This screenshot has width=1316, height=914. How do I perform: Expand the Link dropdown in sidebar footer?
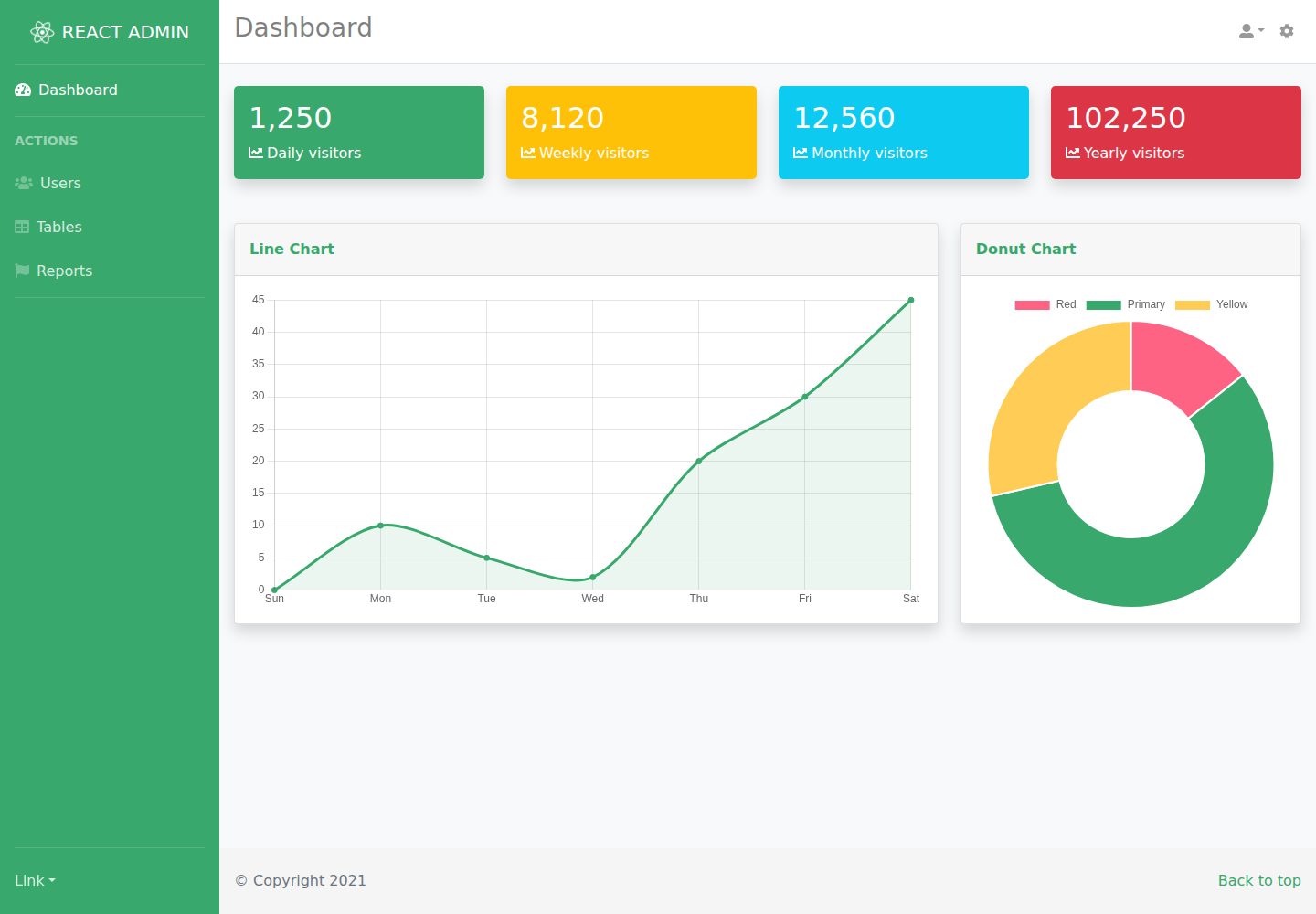point(35,880)
